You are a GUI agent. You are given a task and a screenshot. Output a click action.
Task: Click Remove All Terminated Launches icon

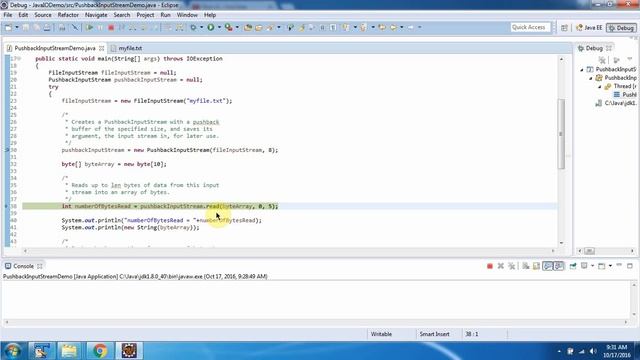(511, 266)
